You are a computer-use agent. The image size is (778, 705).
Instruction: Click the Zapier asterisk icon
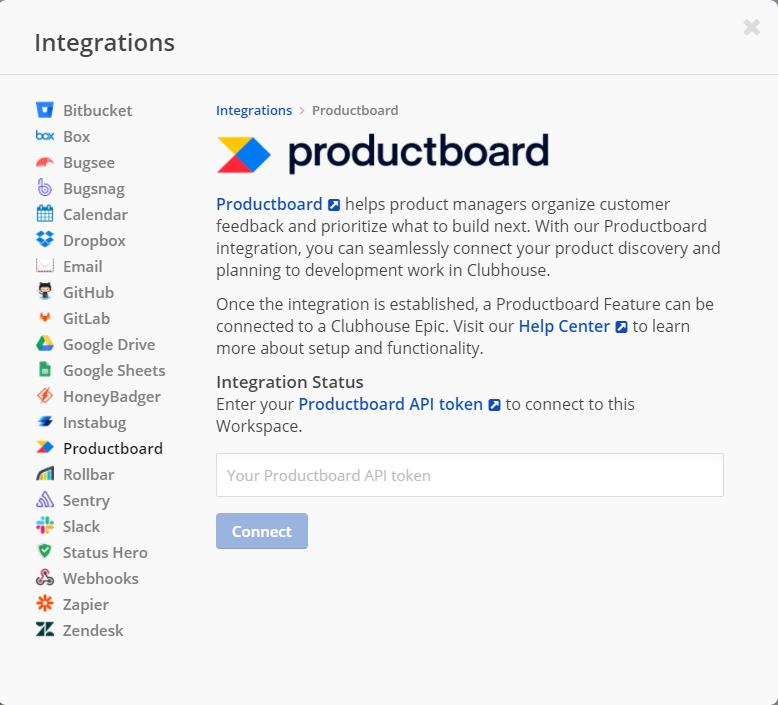pos(45,604)
